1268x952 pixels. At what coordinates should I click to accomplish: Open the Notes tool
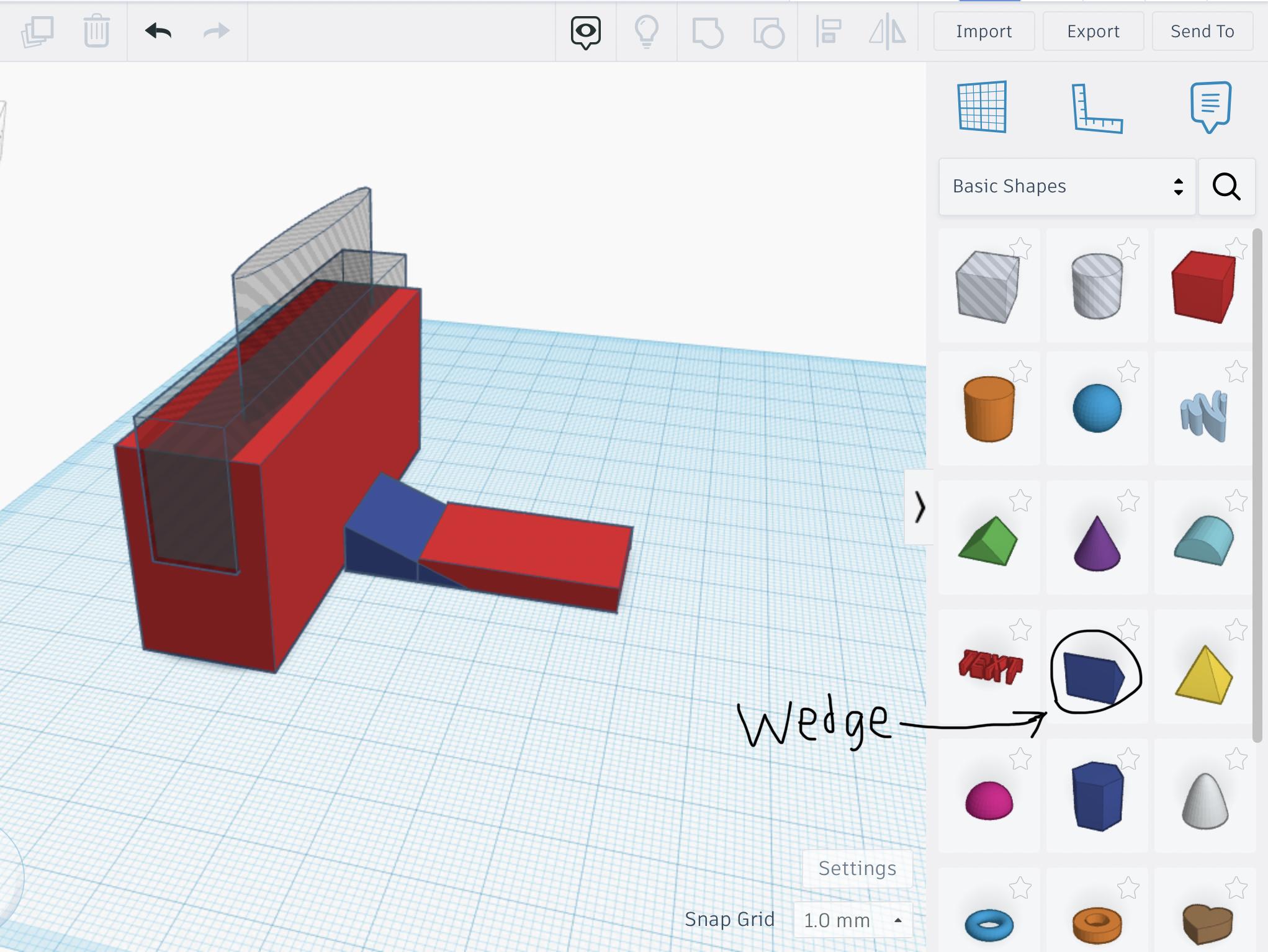pyautogui.click(x=1210, y=107)
